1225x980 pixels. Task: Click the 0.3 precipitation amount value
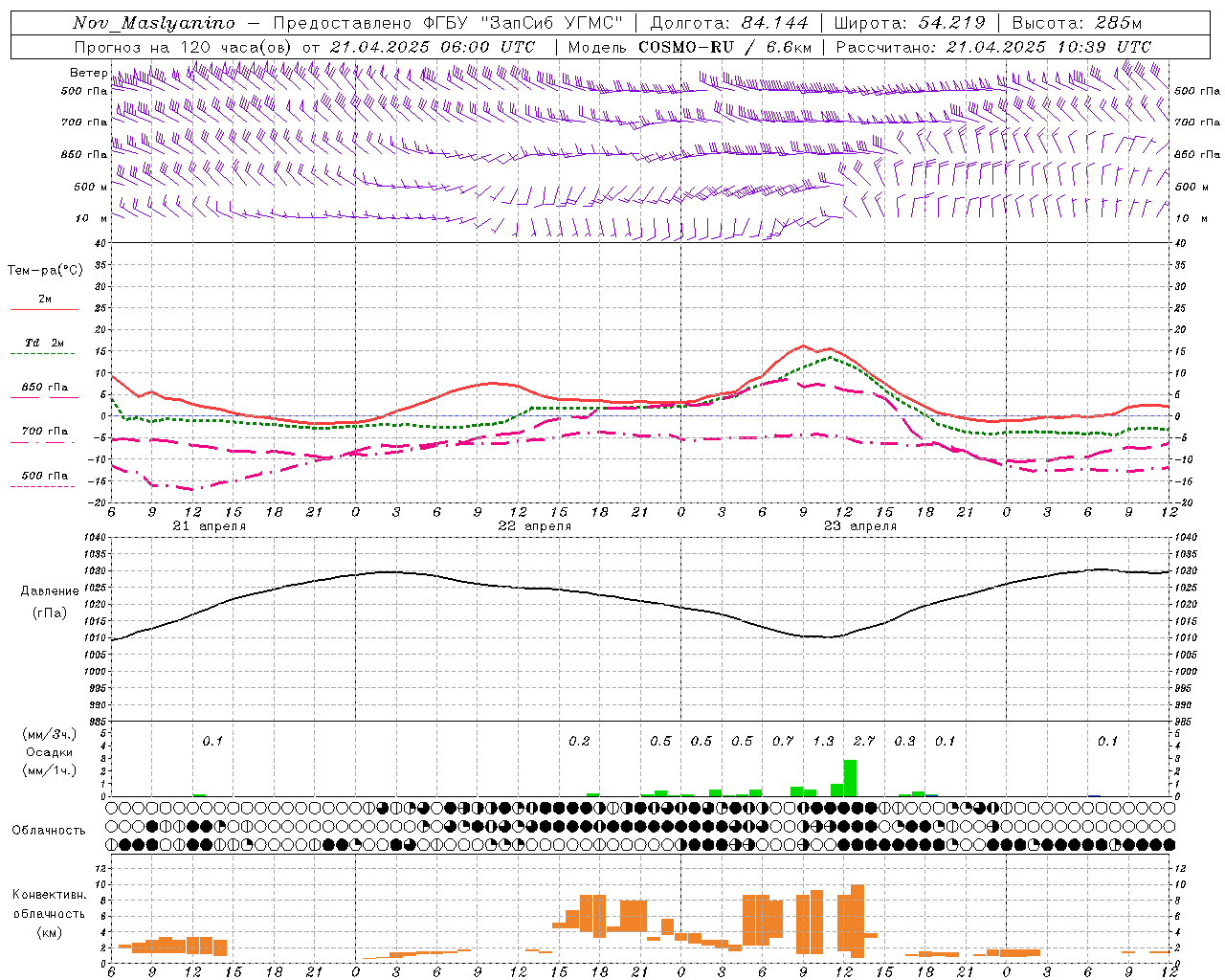click(x=904, y=741)
